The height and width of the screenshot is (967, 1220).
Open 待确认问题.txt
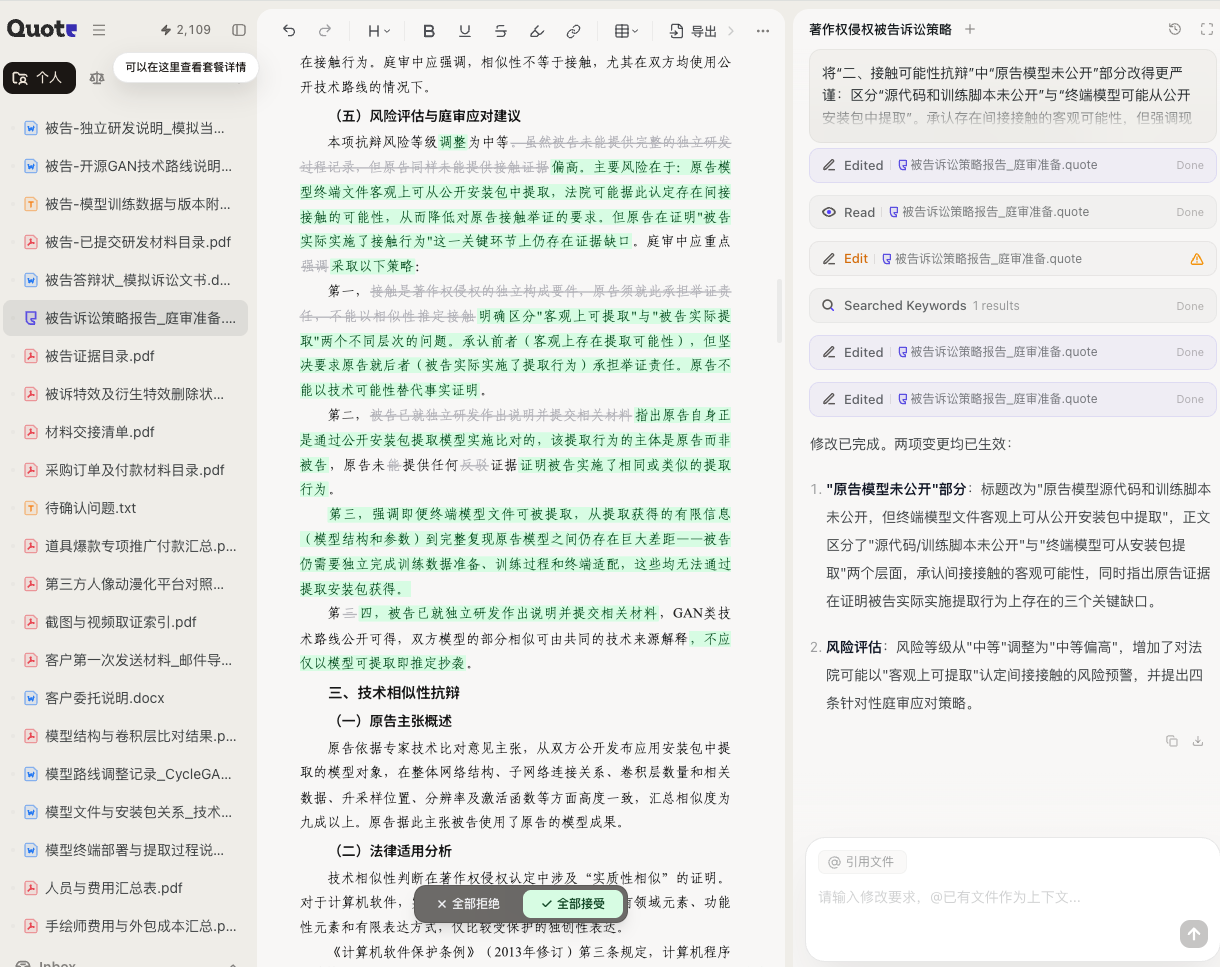[126, 508]
